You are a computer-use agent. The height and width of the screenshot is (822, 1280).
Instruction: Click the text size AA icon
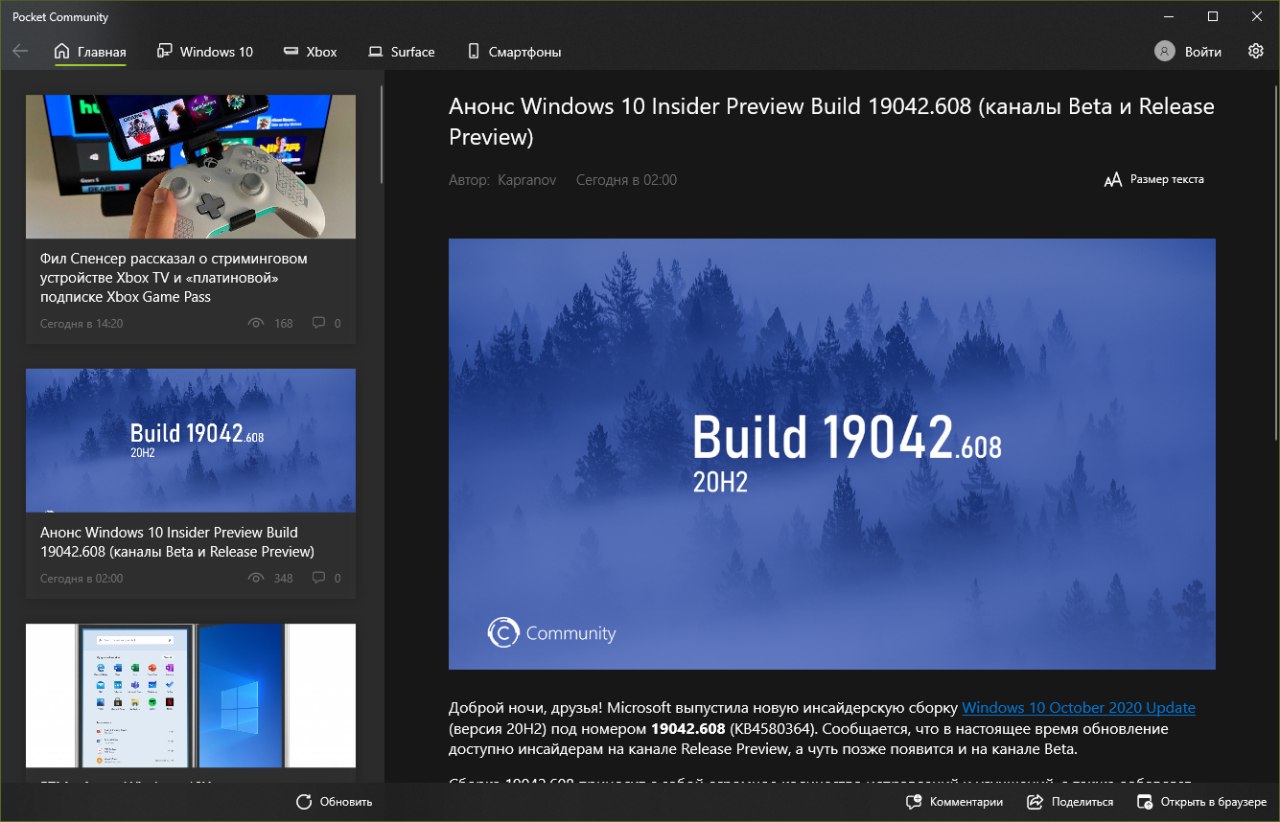pos(1113,180)
